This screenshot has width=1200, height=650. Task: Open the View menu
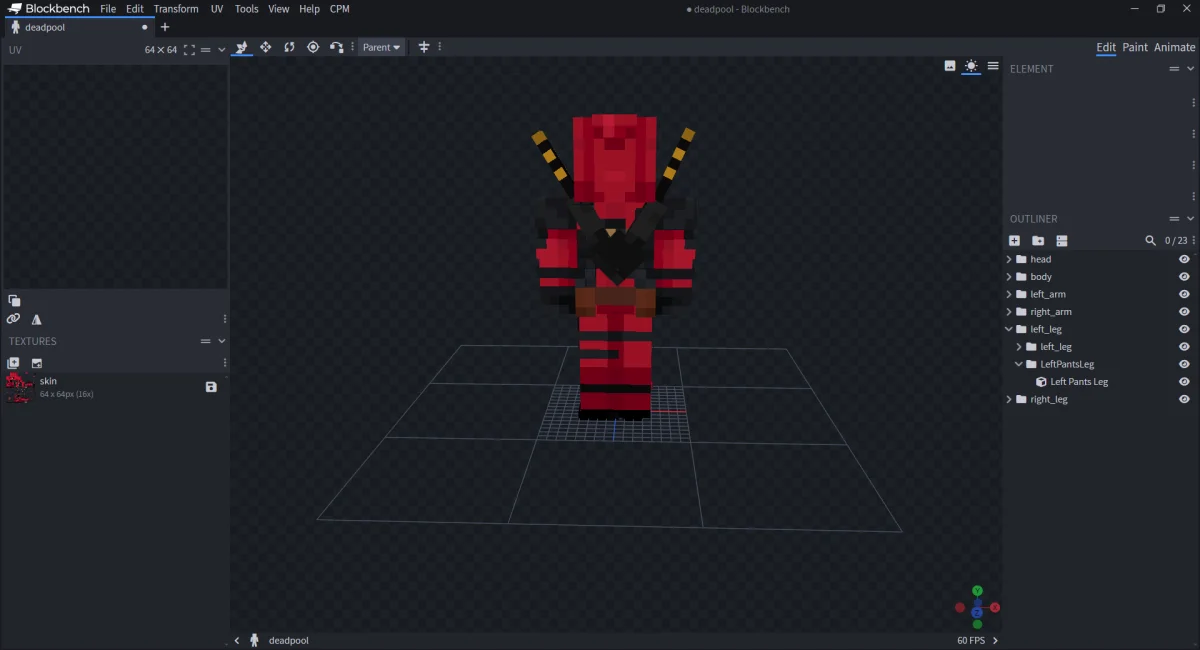pos(279,8)
